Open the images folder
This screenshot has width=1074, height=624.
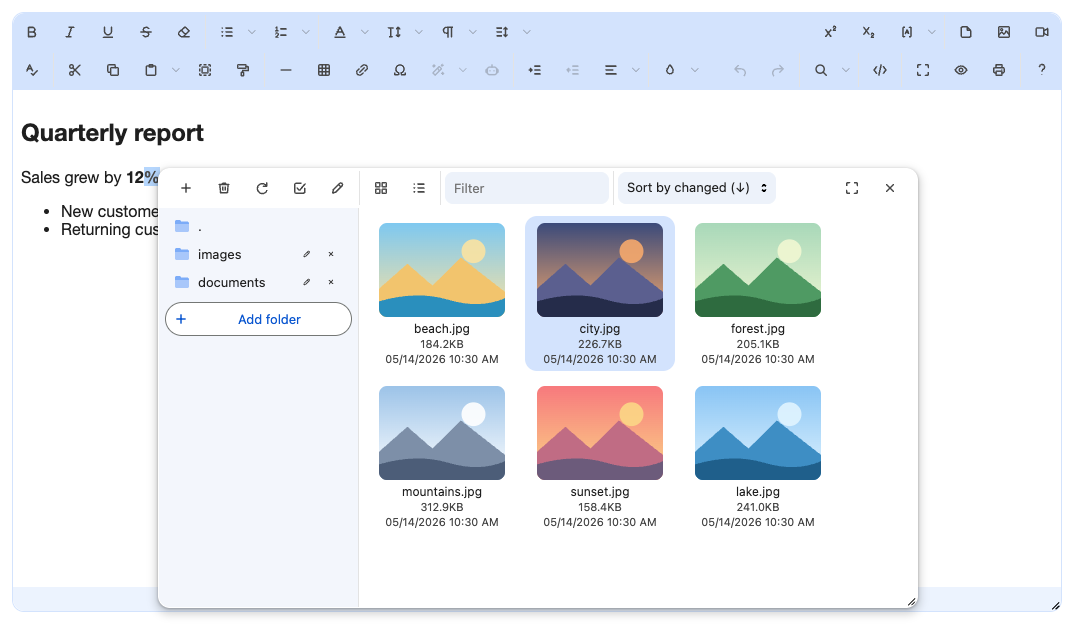pyautogui.click(x=219, y=255)
